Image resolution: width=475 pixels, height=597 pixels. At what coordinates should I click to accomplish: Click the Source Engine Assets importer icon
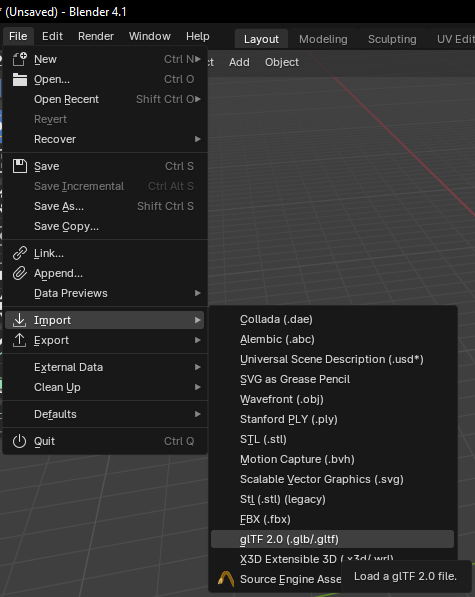226,579
